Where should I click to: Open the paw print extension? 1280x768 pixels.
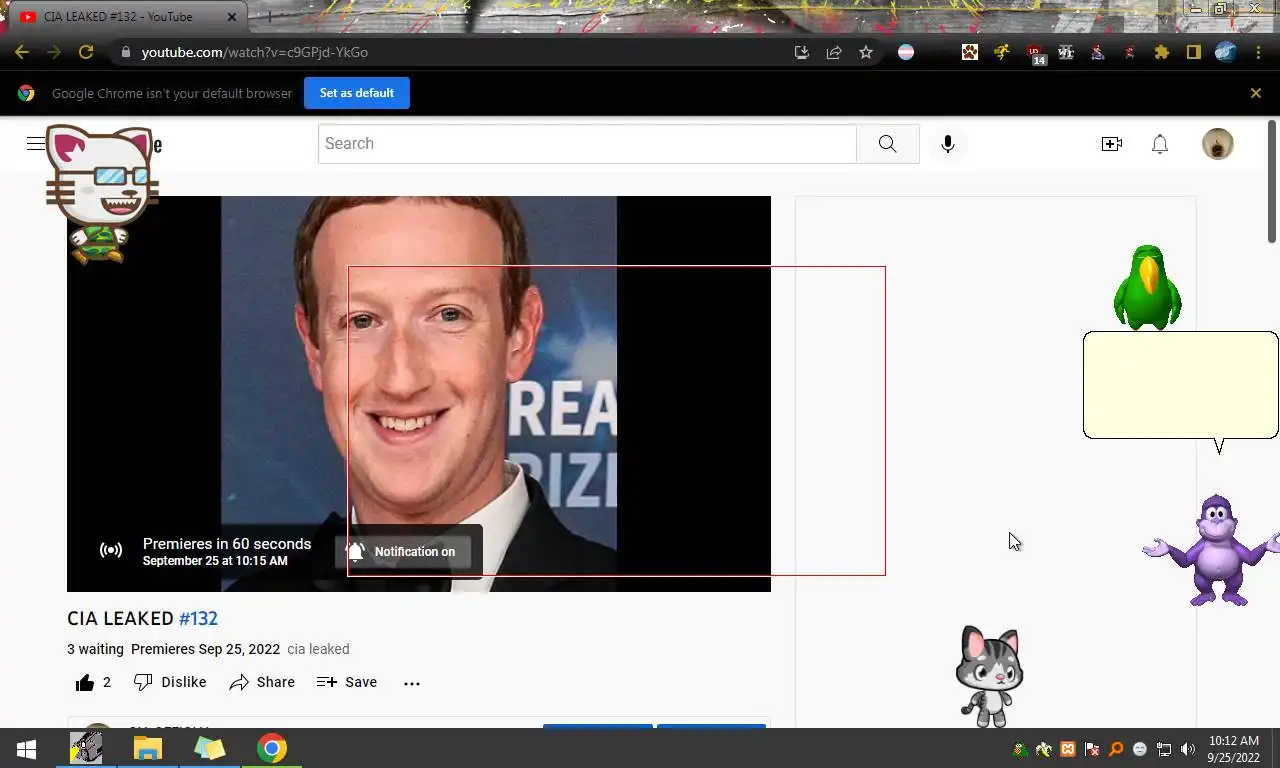(970, 52)
